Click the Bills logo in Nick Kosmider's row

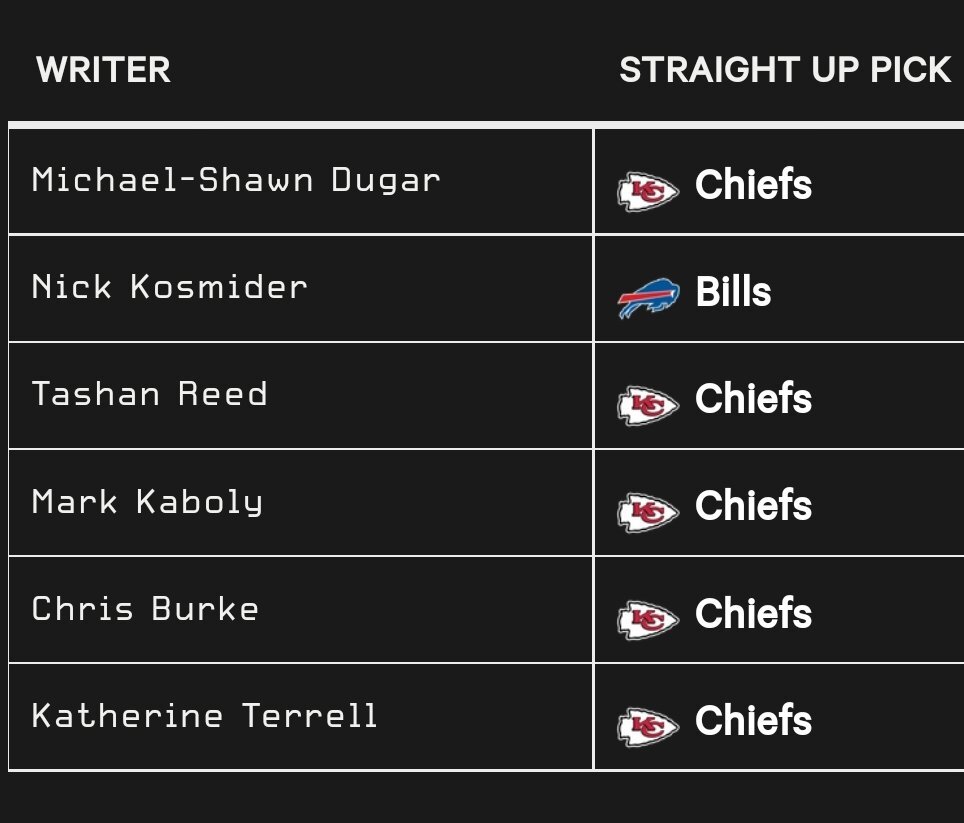coord(649,298)
